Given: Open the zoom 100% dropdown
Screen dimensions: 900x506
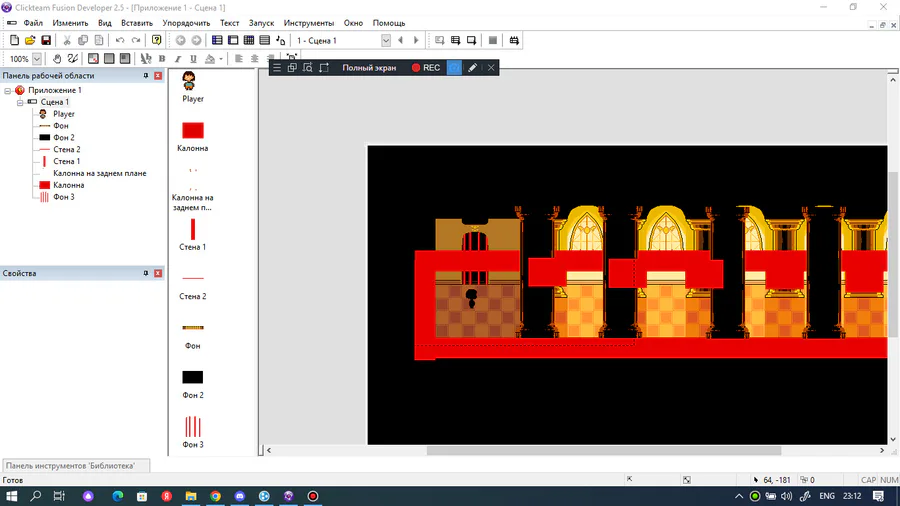Looking at the screenshot, I should click(x=37, y=59).
